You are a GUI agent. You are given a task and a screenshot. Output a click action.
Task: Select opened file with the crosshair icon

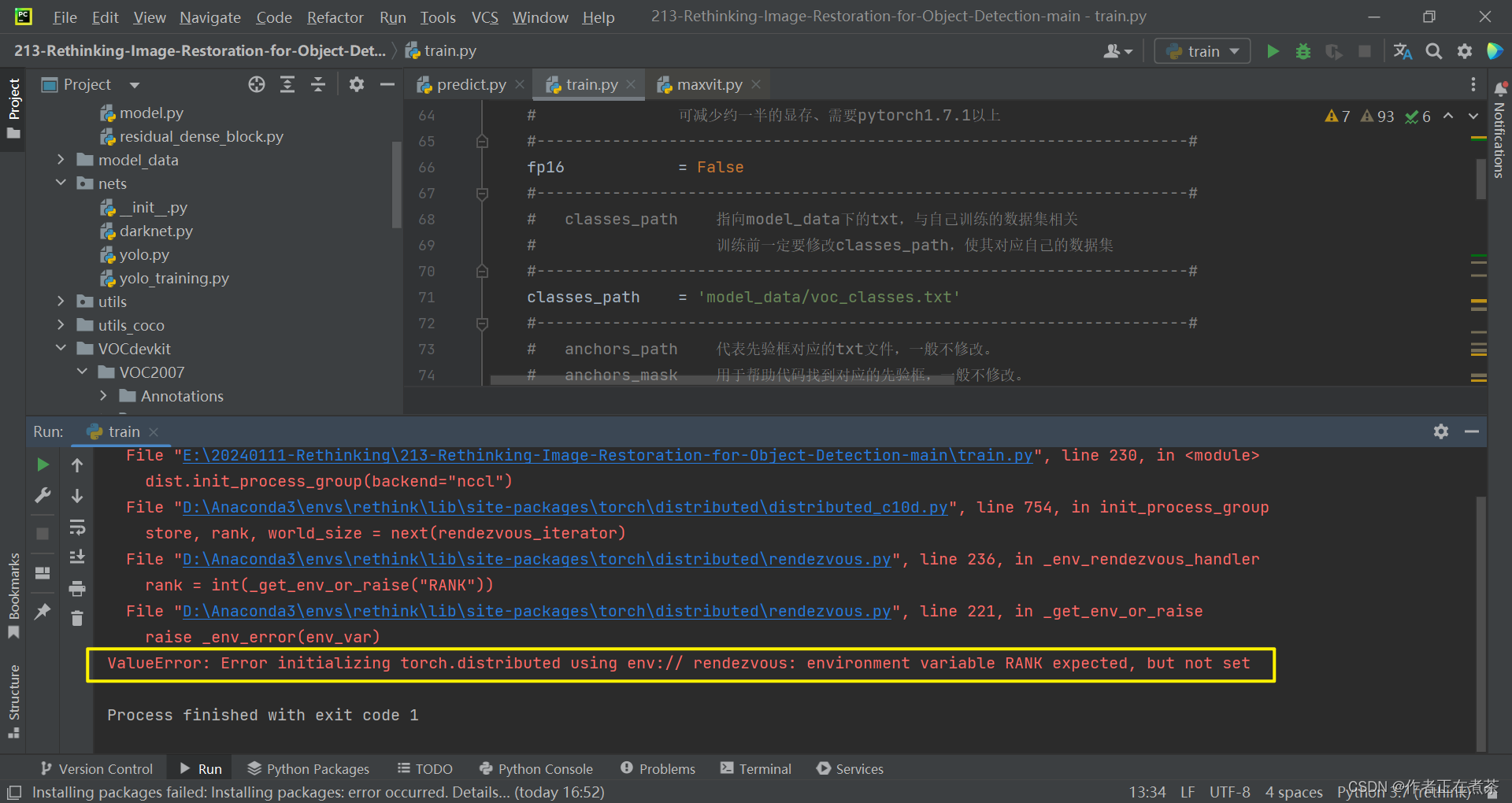pyautogui.click(x=256, y=84)
